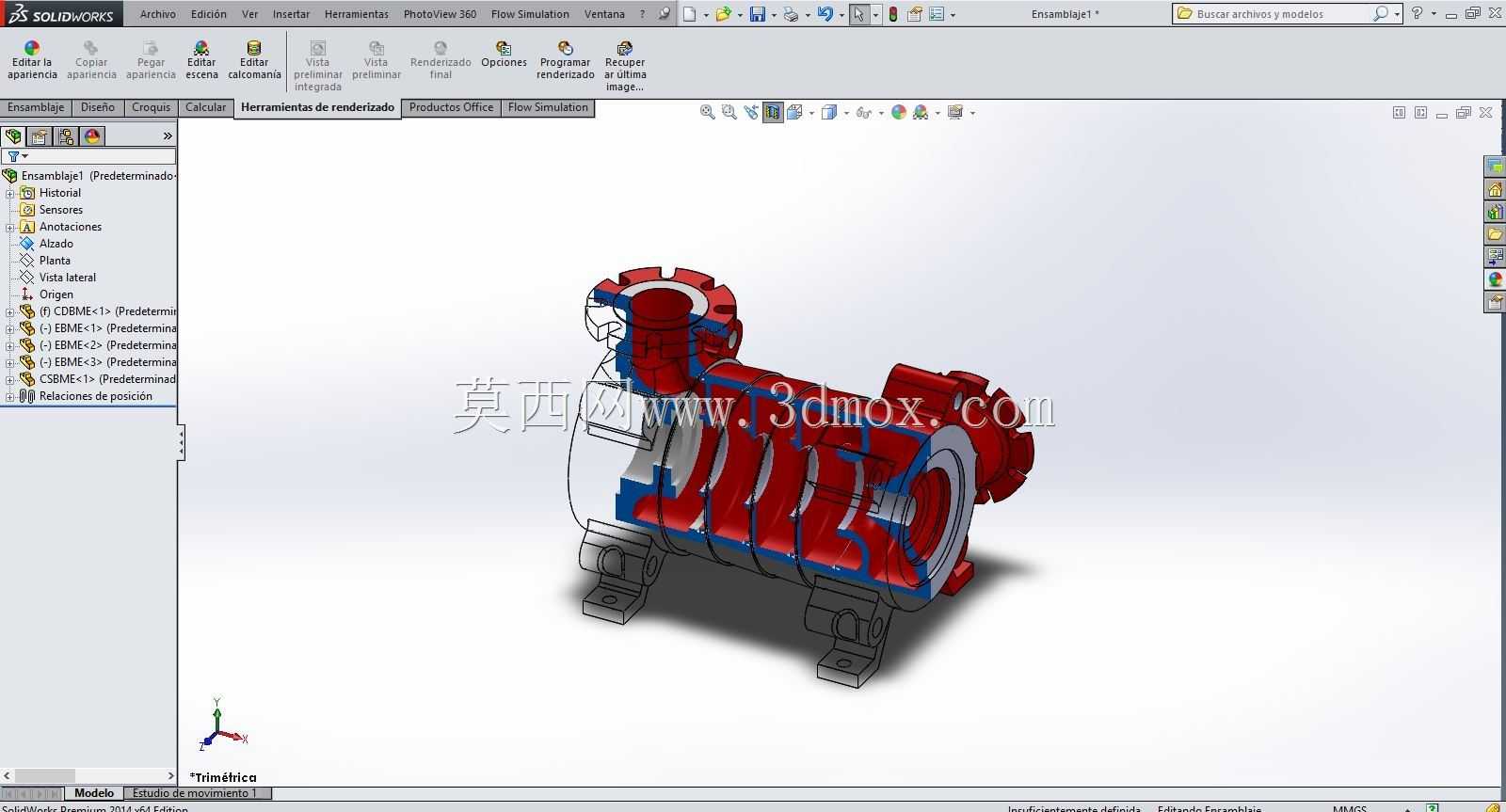Screen dimensions: 1506x812
Task: Select the Origen item in tree
Action: point(56,295)
